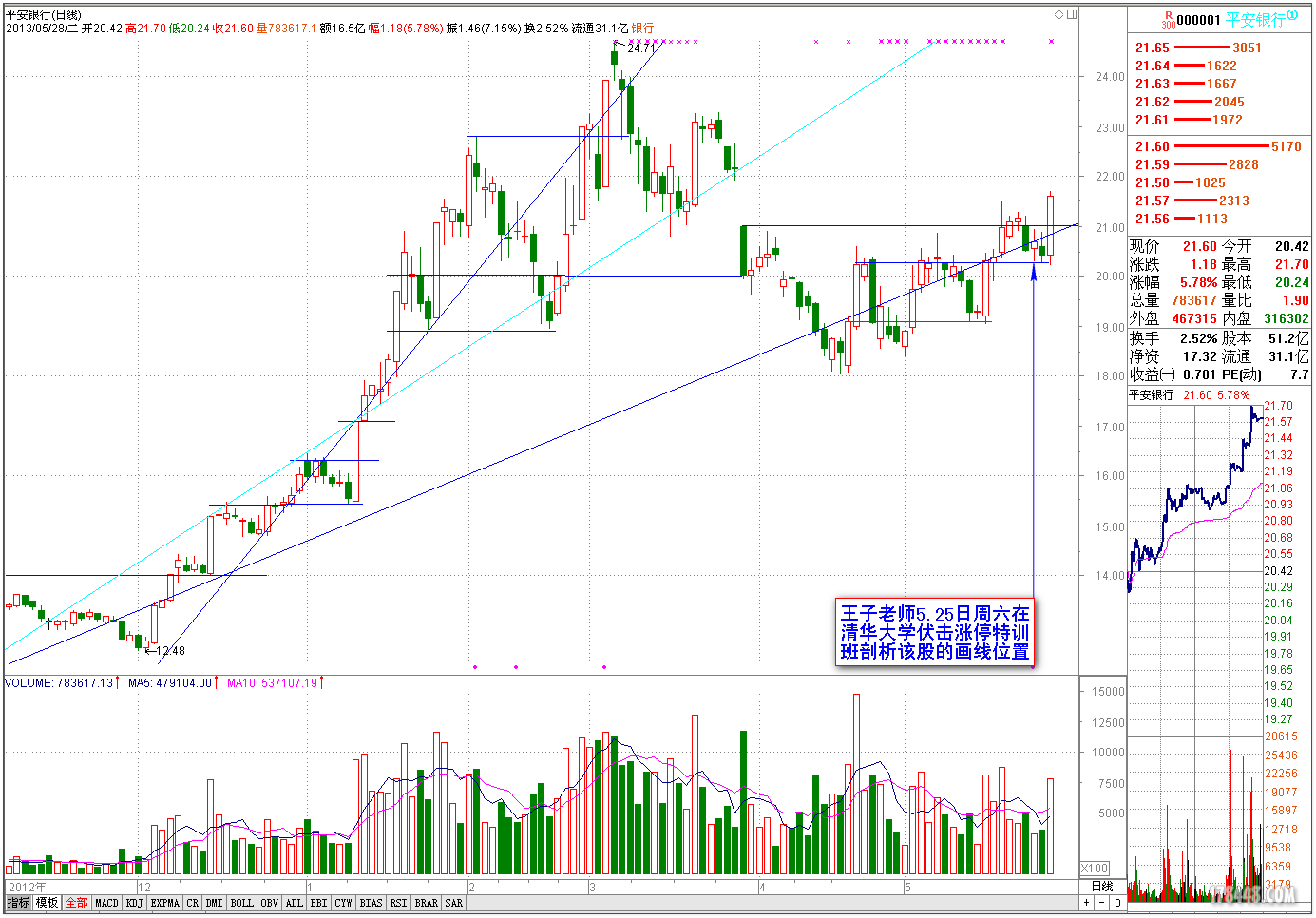Viewport: 1316px width, 918px height.
Task: Click the minus zoom button below 日线
Action: [1102, 903]
